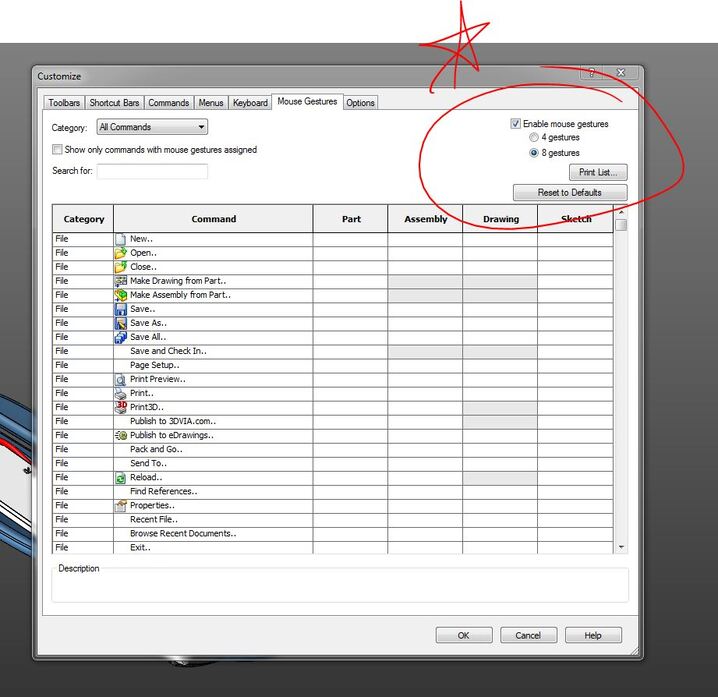Click the table vertical scrollbar thumb
The width and height of the screenshot is (718, 697).
621,225
